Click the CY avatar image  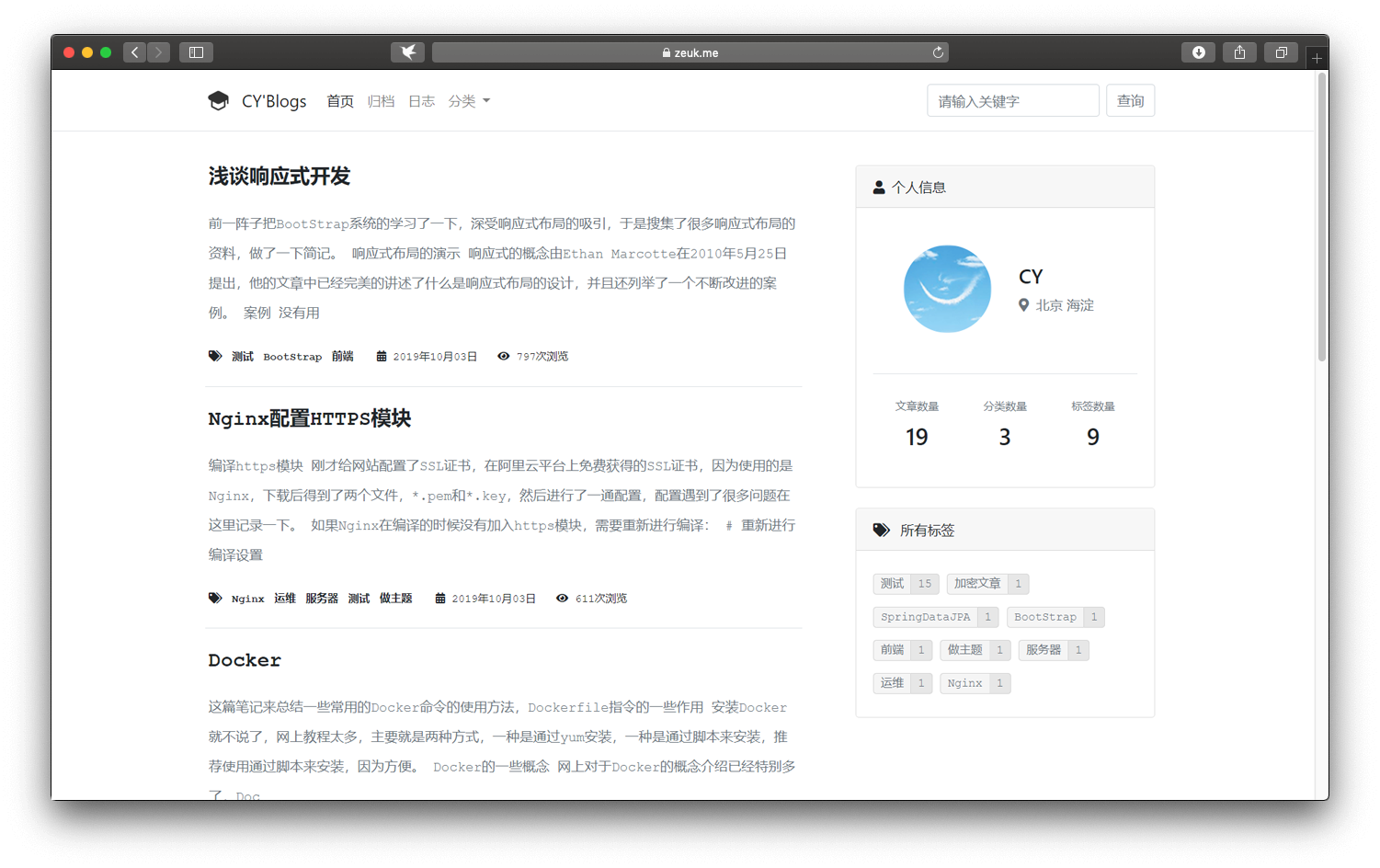947,289
